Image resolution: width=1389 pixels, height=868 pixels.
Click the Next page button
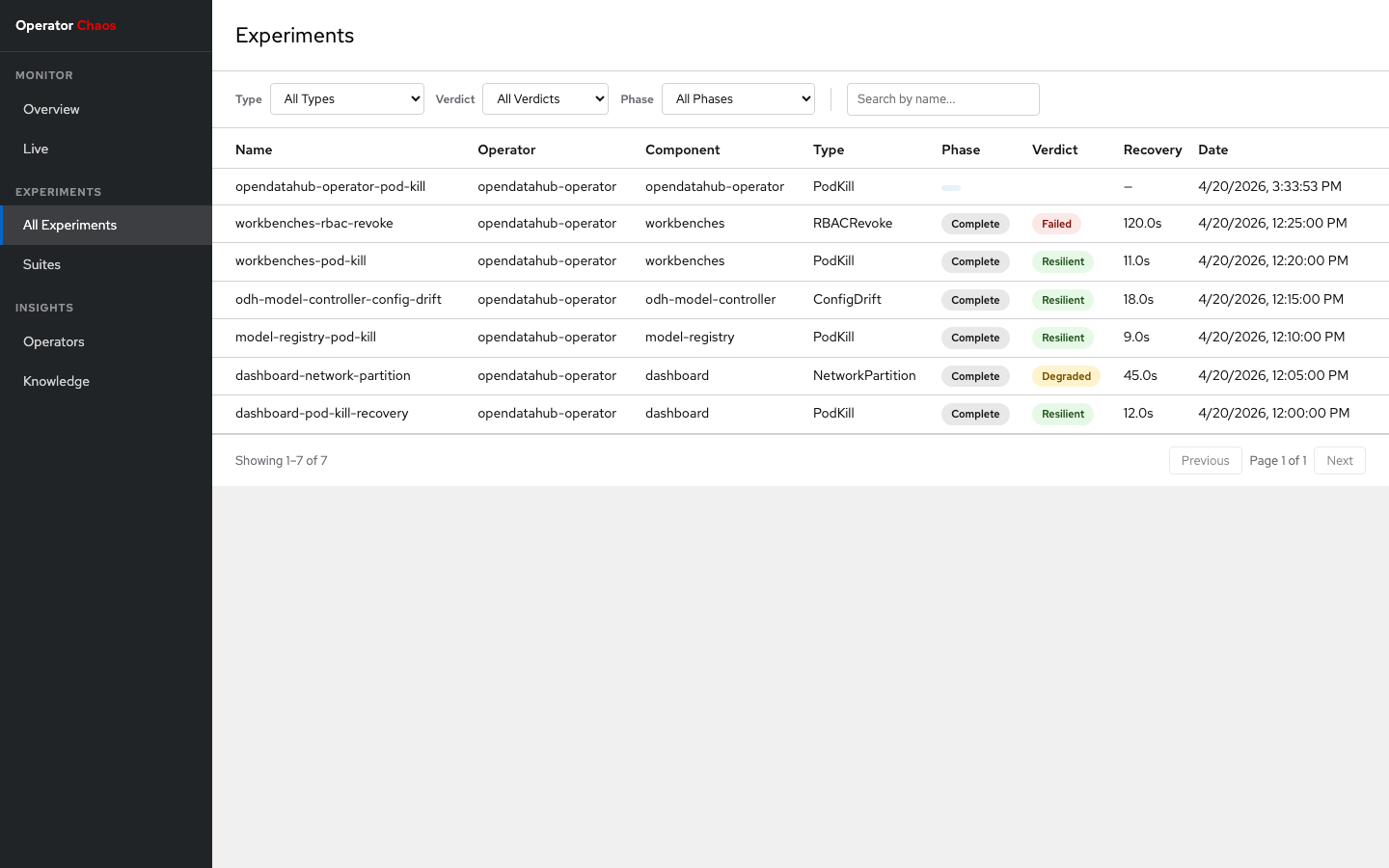tap(1339, 461)
